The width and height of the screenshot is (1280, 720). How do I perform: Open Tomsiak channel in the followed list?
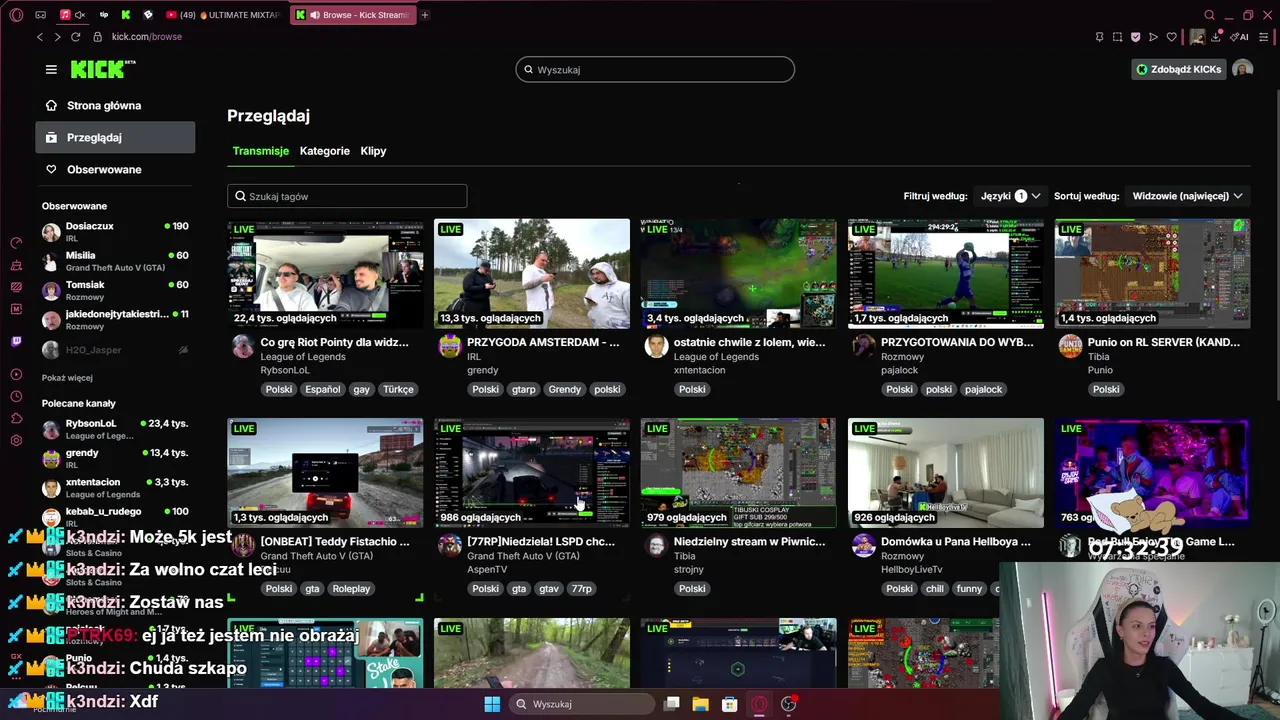(115, 290)
